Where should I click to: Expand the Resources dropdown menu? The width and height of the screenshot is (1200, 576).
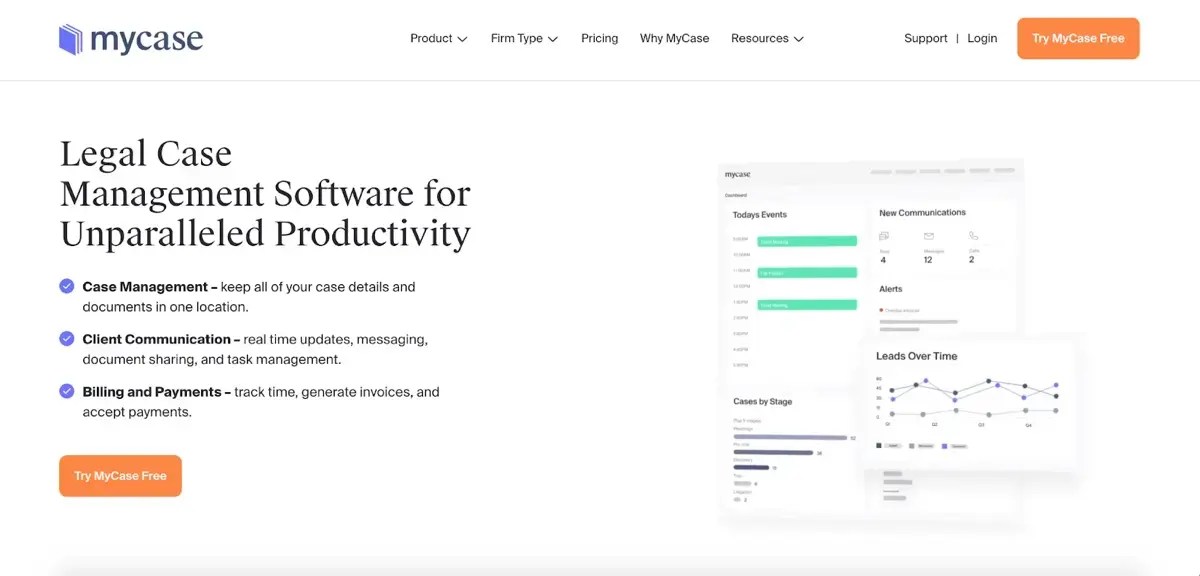tap(767, 38)
